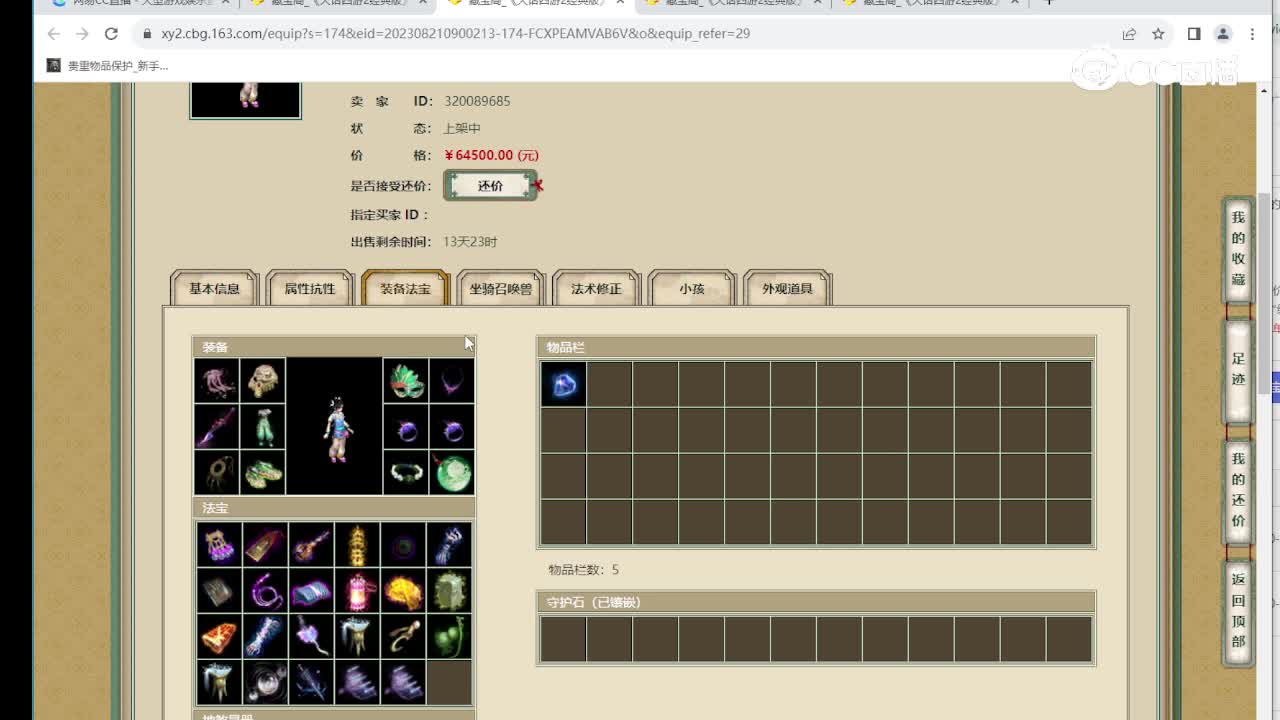1280x720 pixels.
Task: Select the silver swirling orb treasure
Action: (x=265, y=683)
